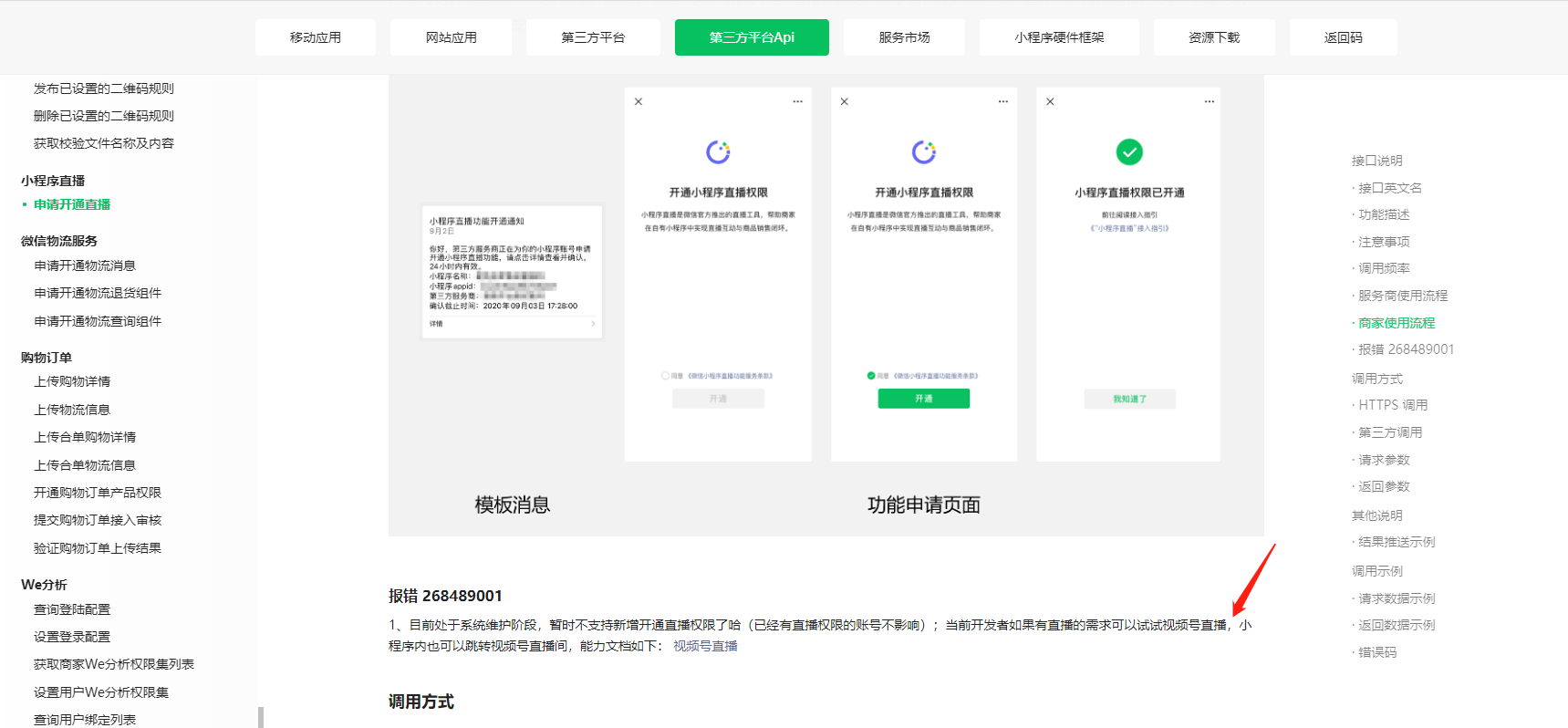The image size is (1568, 728).
Task: Open the 移动应用 tab
Action: [x=316, y=37]
